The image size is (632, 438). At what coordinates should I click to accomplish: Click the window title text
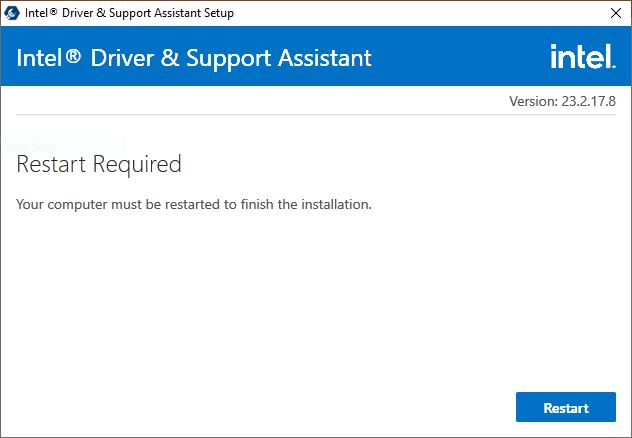(129, 13)
